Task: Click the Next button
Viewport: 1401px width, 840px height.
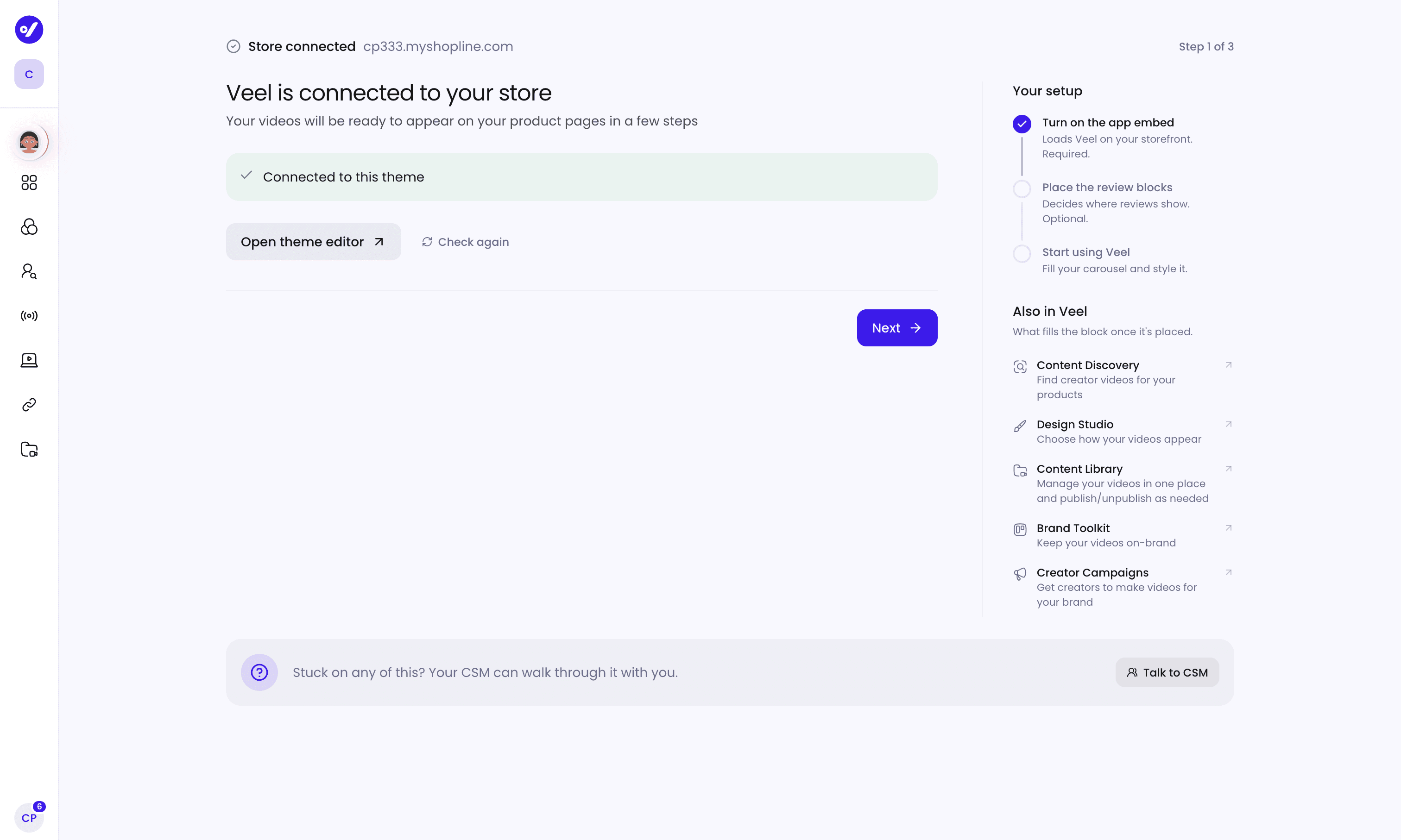Action: pos(897,328)
